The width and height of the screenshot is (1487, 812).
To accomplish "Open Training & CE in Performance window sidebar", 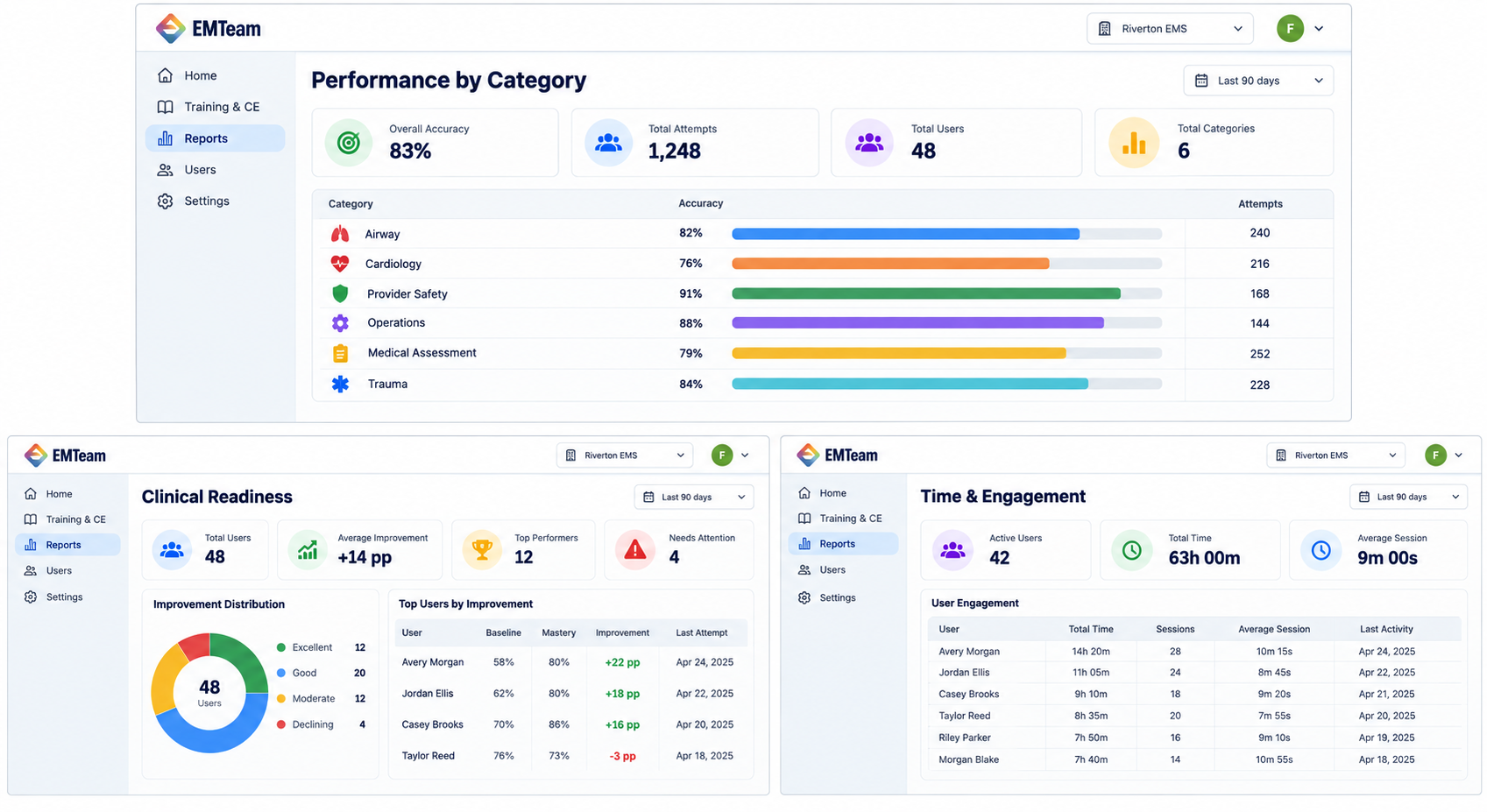I will (215, 107).
